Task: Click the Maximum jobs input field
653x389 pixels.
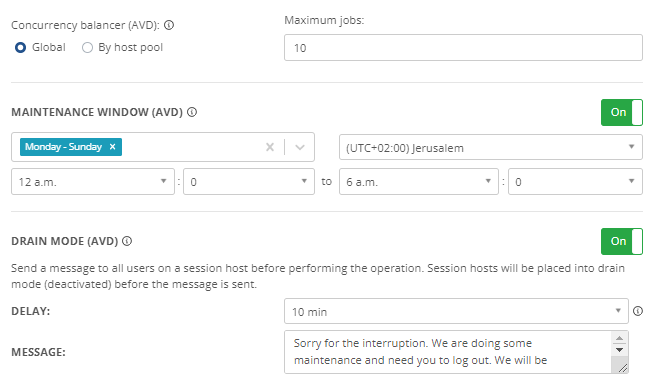Action: (x=463, y=48)
